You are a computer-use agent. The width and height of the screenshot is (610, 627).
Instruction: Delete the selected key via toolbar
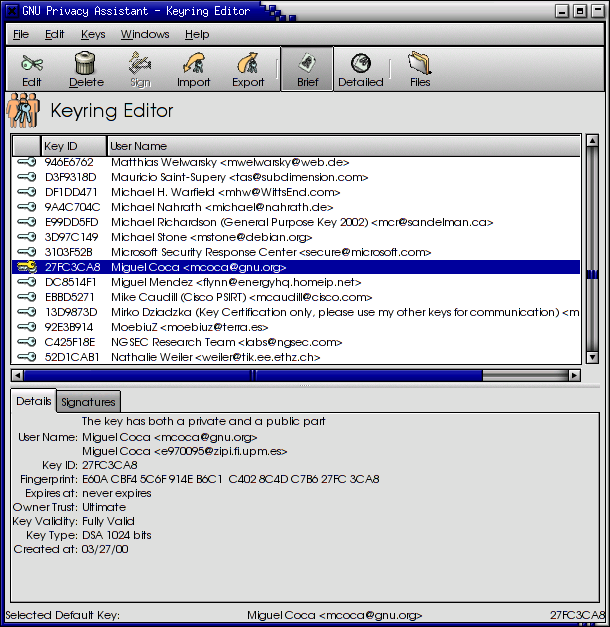[x=86, y=69]
